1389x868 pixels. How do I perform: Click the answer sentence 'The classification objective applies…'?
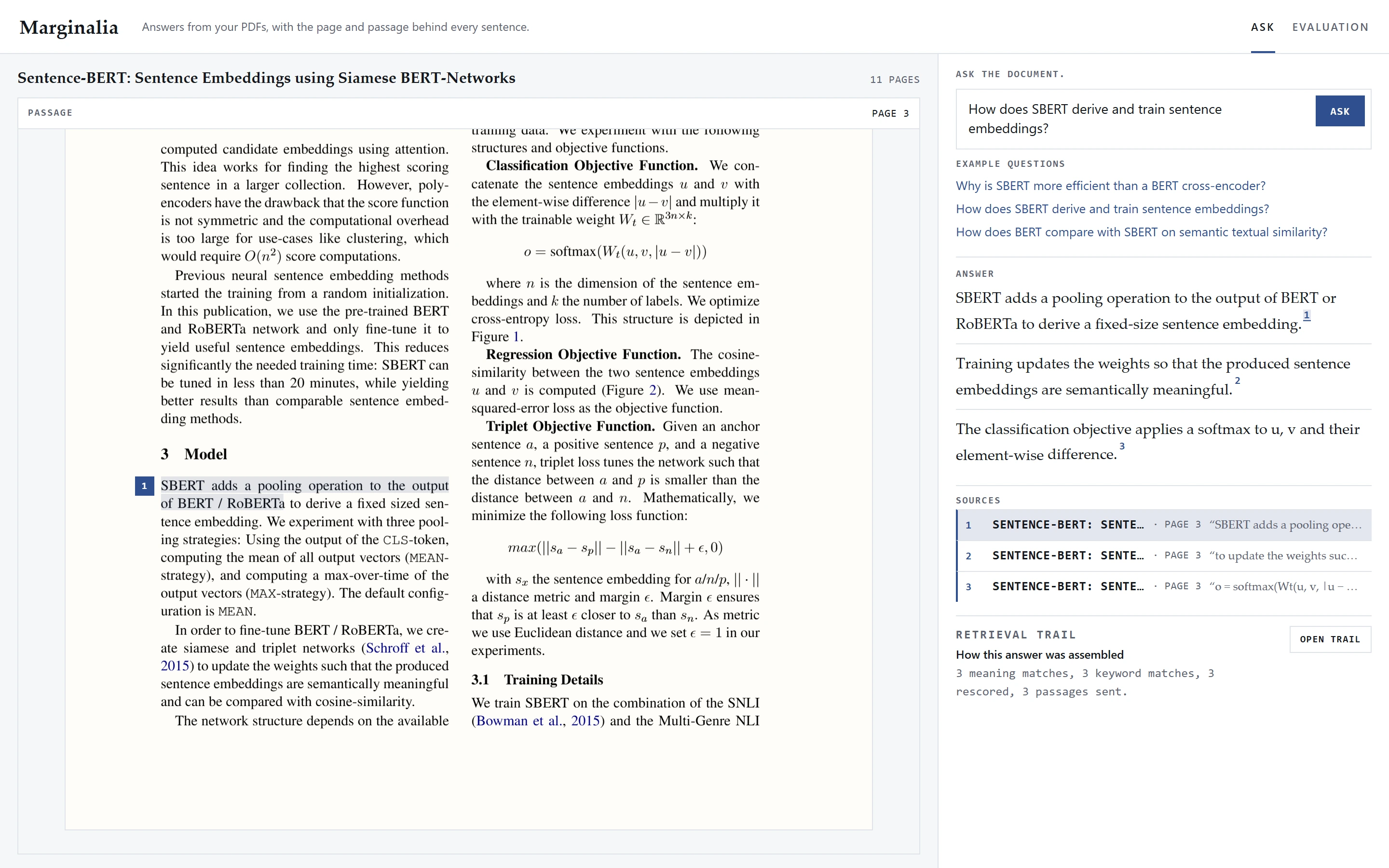[1157, 442]
